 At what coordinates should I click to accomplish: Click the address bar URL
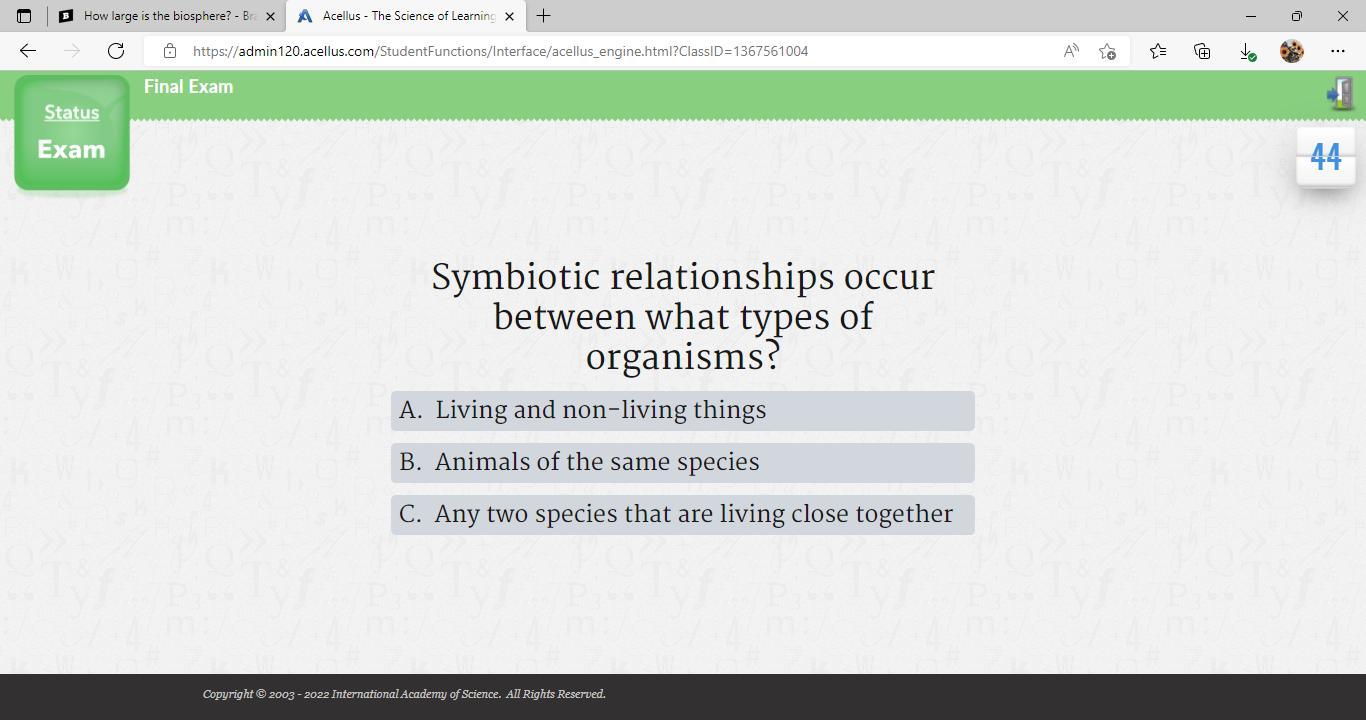(500, 51)
